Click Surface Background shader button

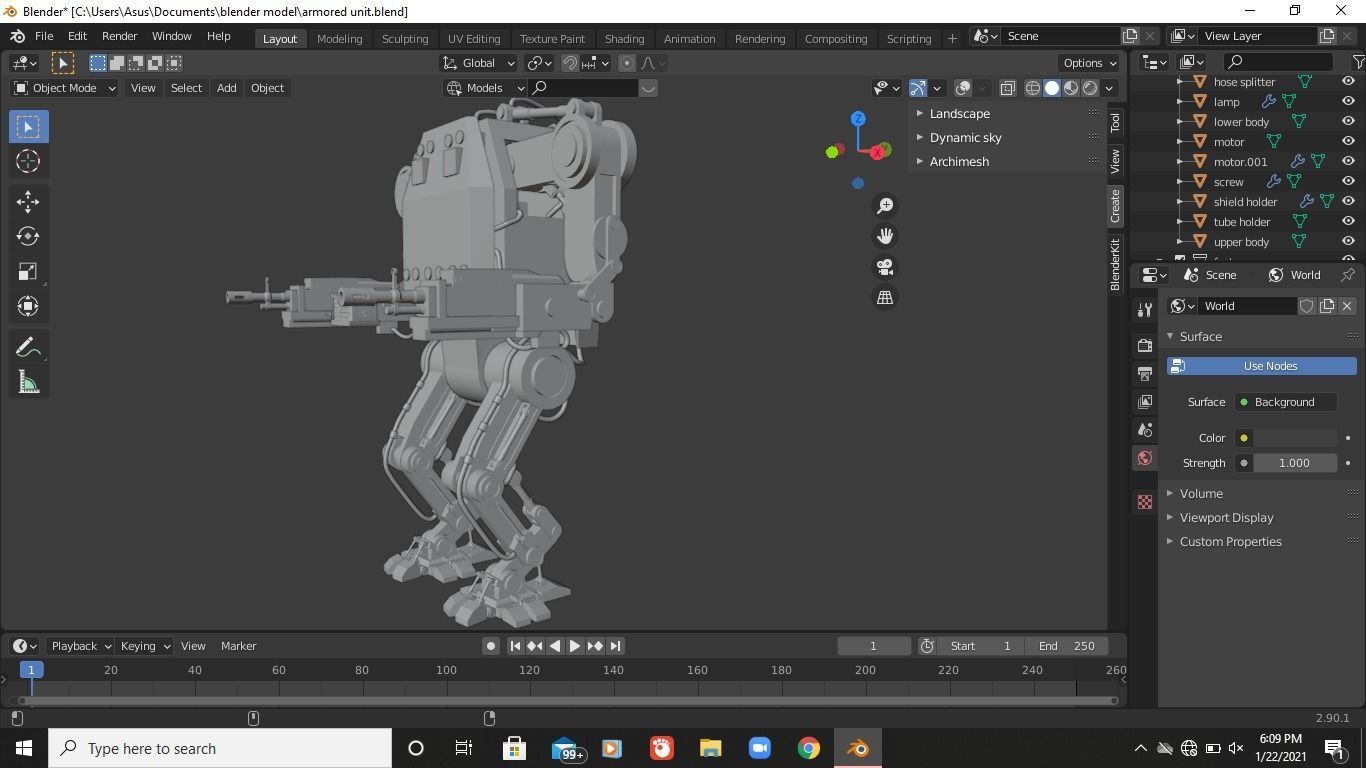1286,402
